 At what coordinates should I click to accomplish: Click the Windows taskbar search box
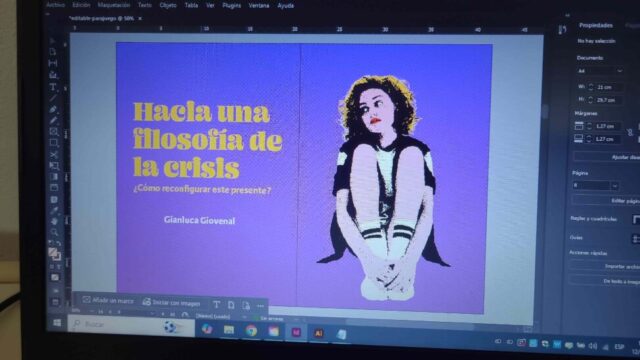[x=131, y=325]
